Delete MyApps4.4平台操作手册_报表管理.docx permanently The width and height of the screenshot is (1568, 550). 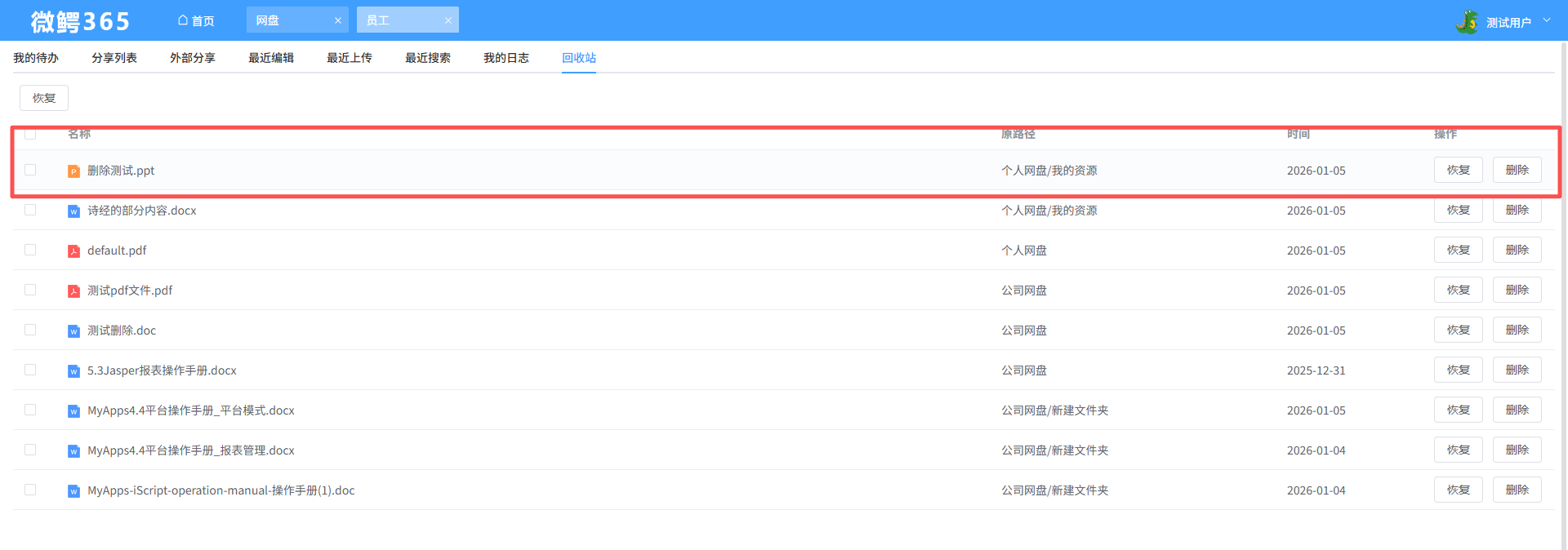[x=1517, y=450]
